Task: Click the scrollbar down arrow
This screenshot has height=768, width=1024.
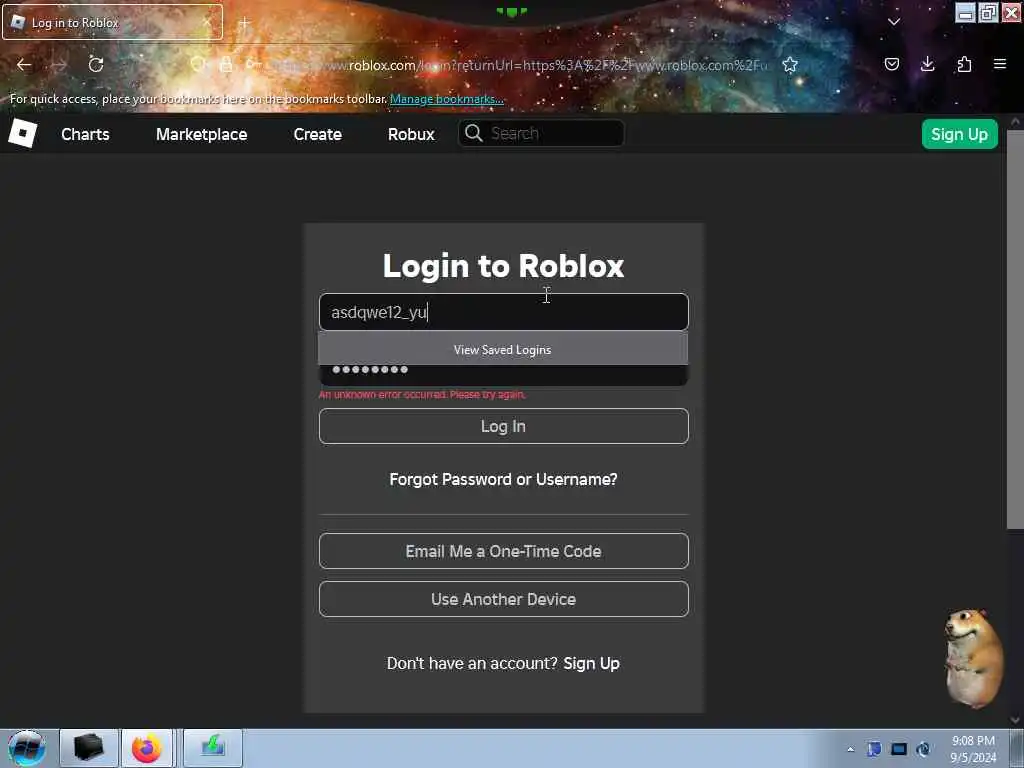Action: [x=1015, y=720]
